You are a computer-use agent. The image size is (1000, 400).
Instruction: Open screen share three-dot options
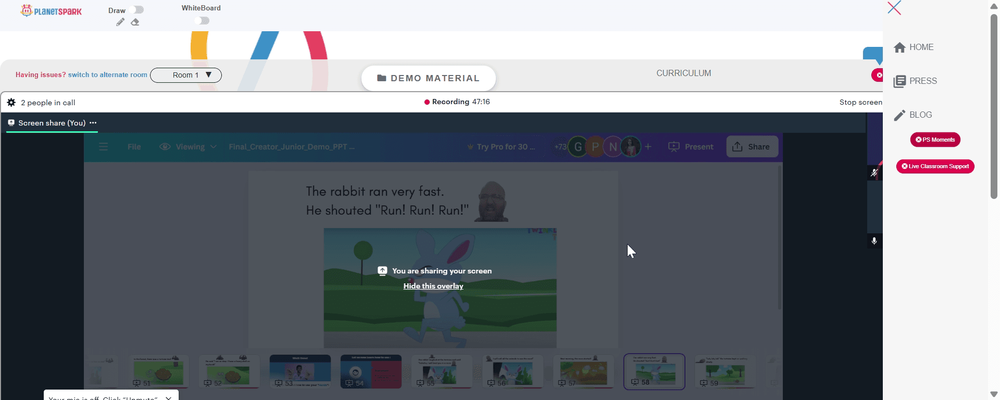93,122
